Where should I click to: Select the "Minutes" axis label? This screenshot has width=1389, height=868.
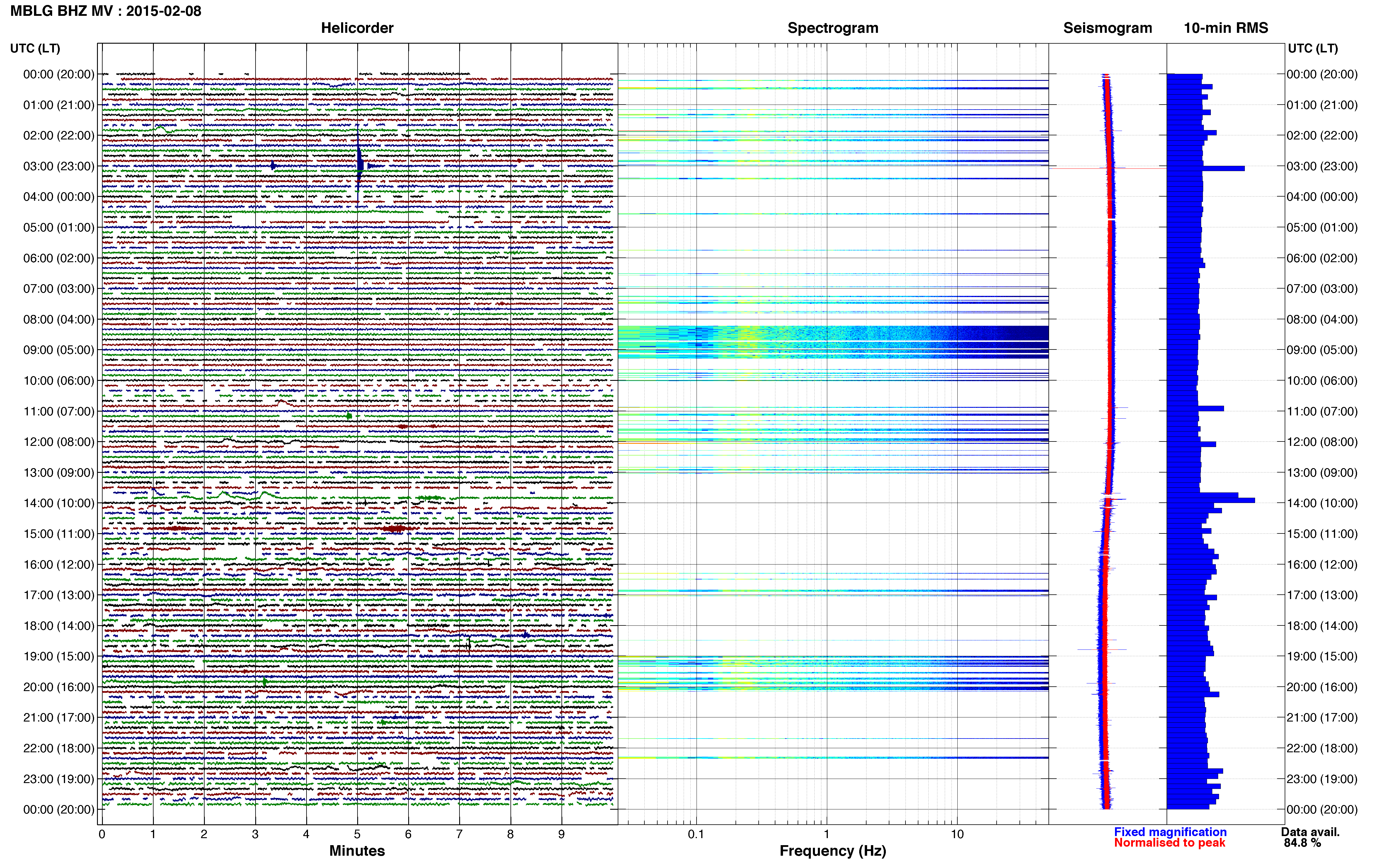[357, 851]
